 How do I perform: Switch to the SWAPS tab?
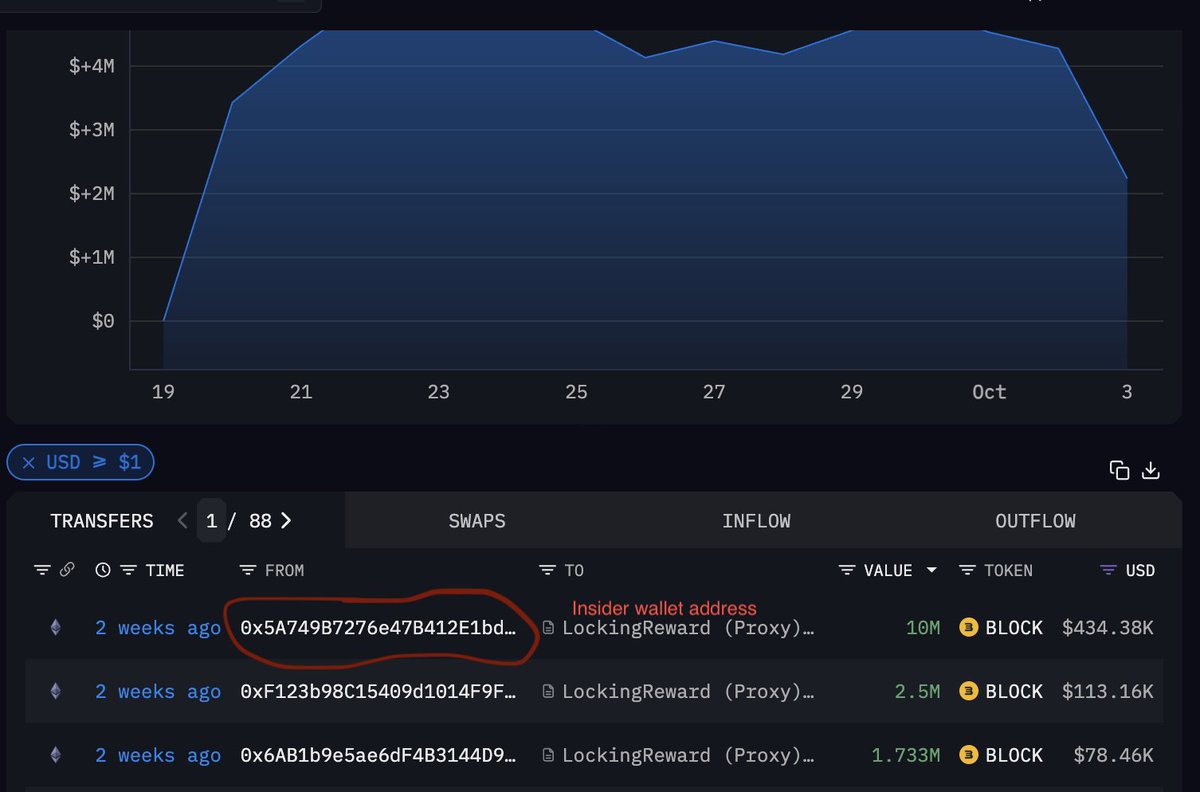pyautogui.click(x=476, y=520)
